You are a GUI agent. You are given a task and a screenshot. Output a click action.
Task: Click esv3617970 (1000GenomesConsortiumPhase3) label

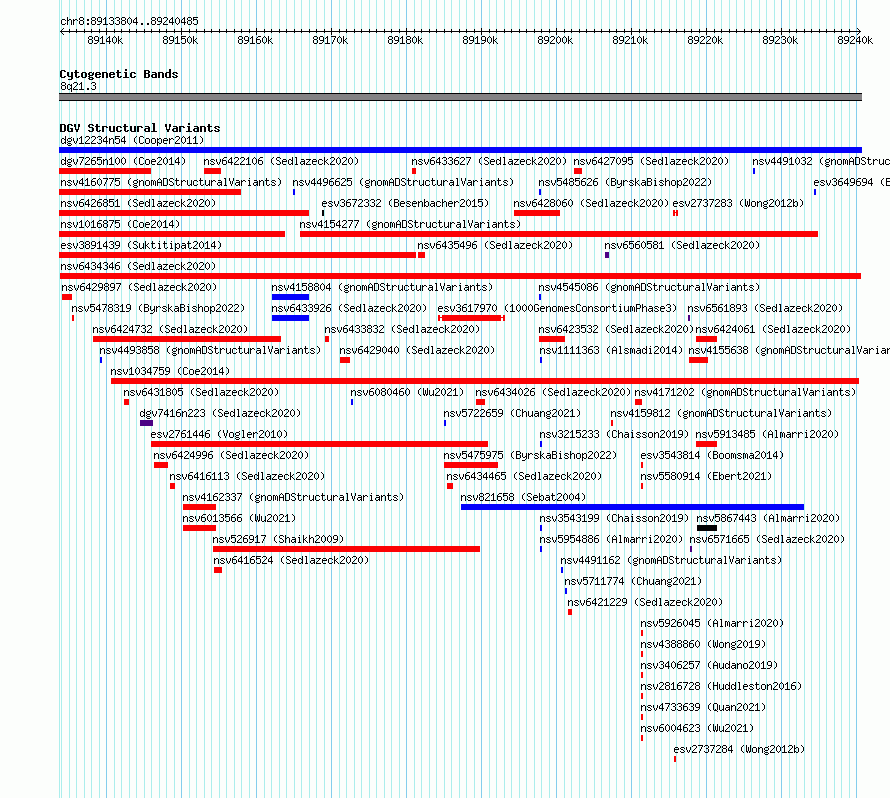[557, 308]
